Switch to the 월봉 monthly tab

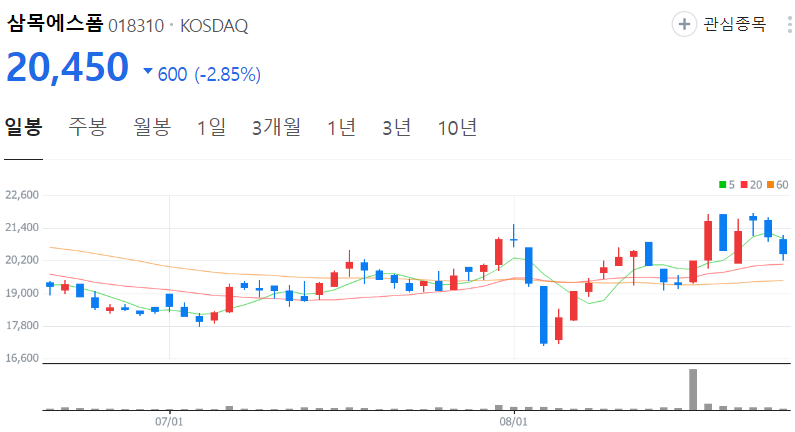click(152, 127)
